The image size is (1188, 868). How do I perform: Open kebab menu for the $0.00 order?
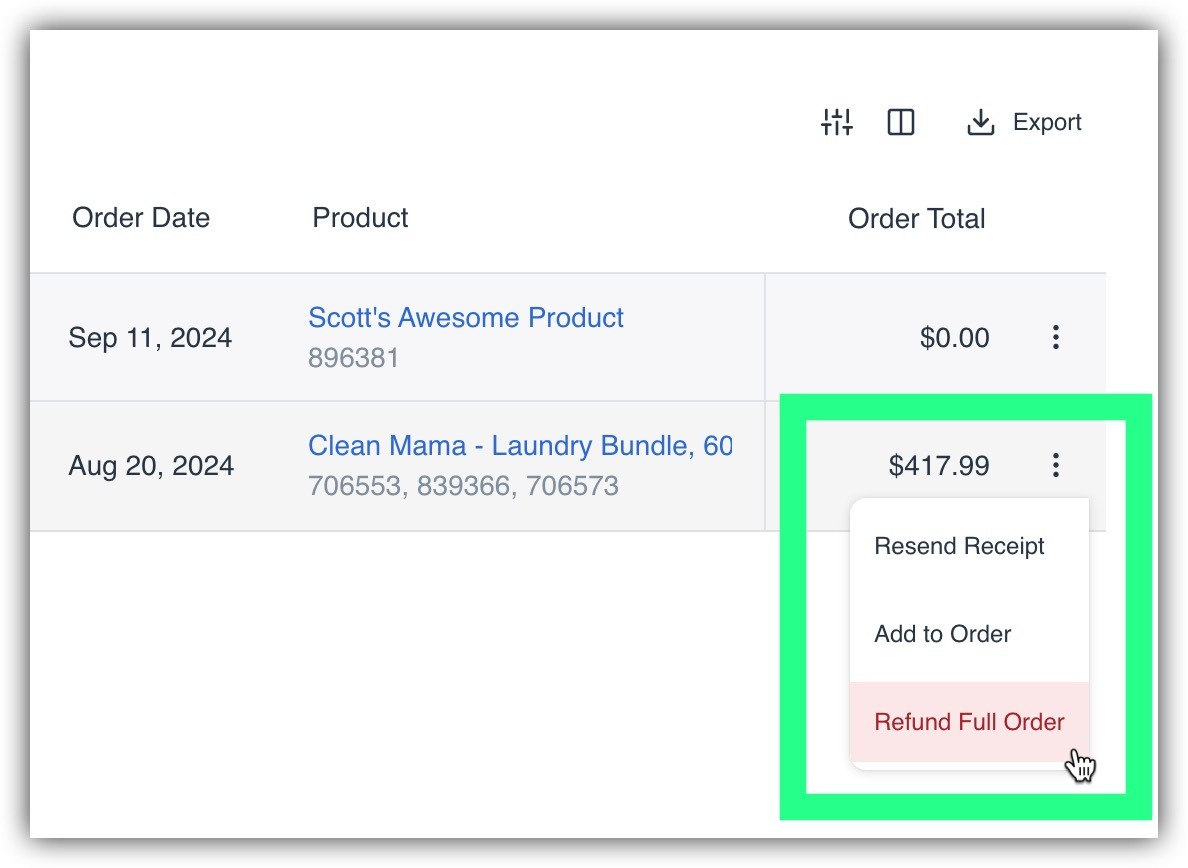pos(1055,337)
